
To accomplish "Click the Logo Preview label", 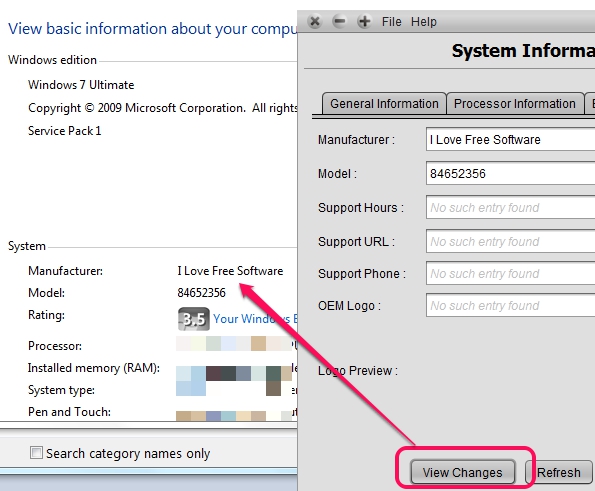I will tap(357, 370).
